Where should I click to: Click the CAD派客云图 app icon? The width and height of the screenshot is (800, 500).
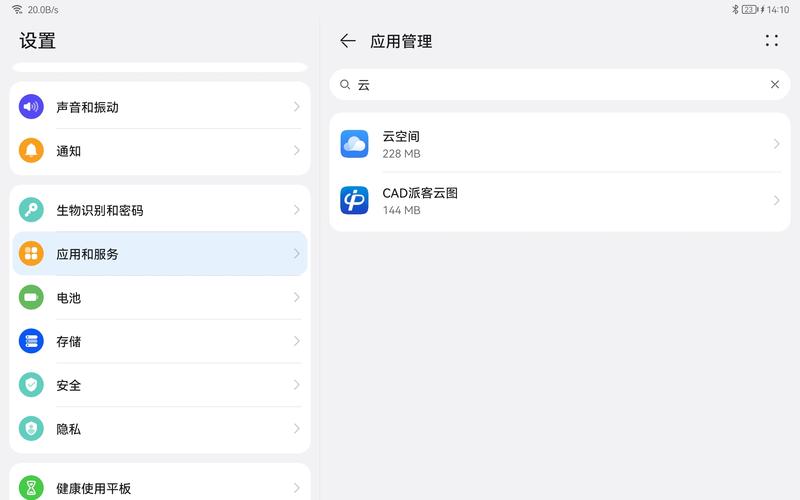pyautogui.click(x=354, y=200)
